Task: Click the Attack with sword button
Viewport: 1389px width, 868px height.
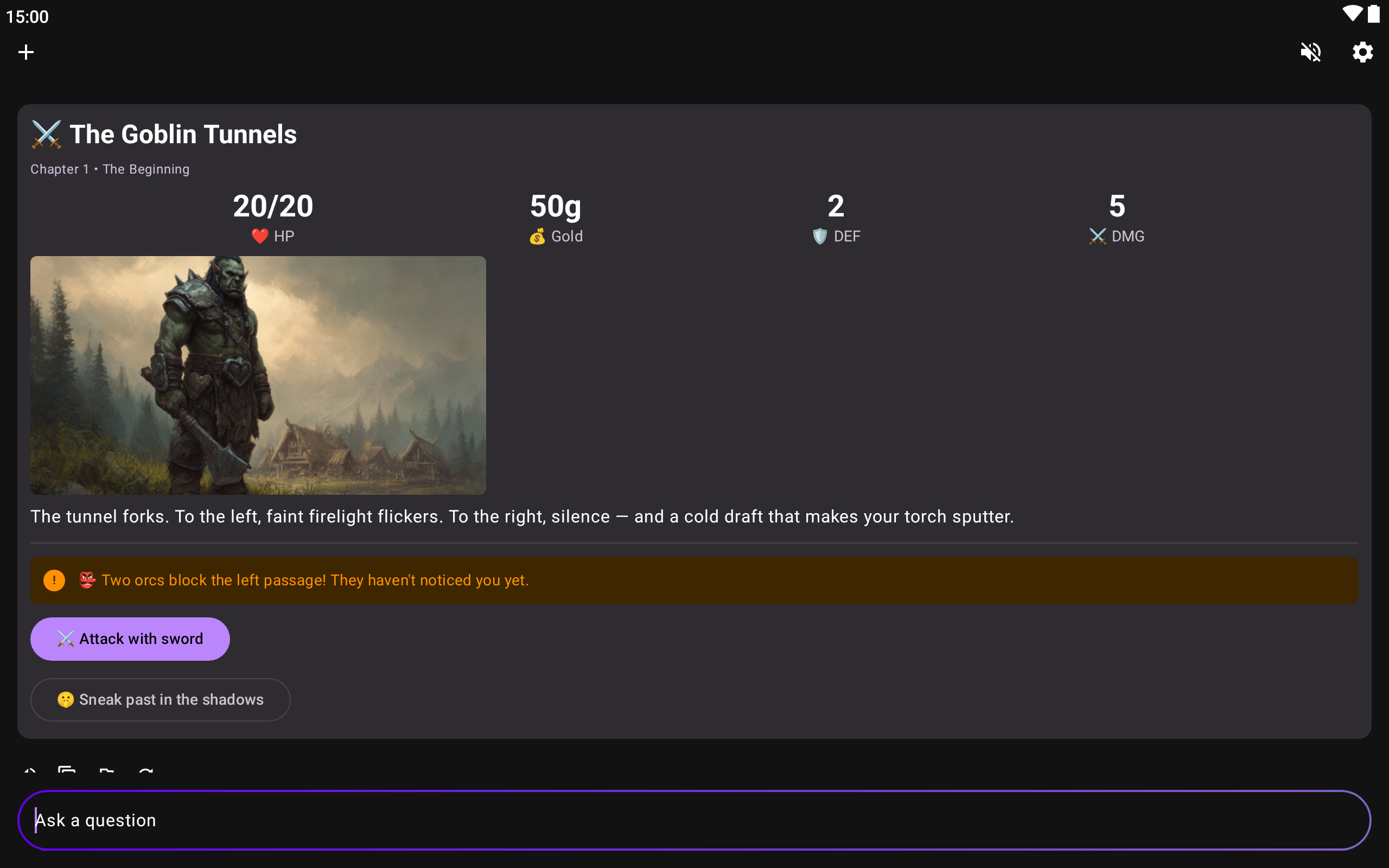Action: (x=130, y=639)
